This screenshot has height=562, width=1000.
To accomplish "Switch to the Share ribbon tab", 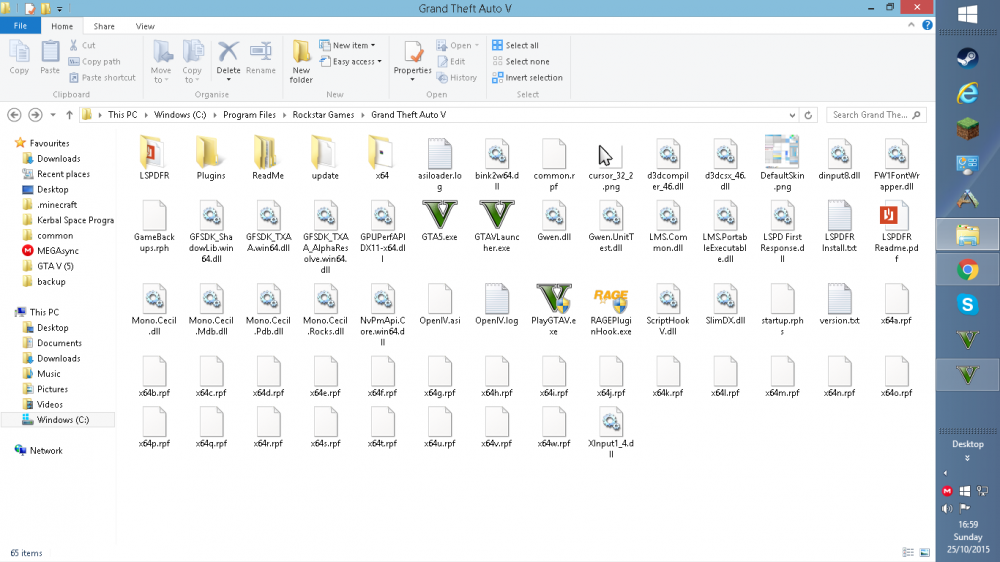I will tap(104, 26).
